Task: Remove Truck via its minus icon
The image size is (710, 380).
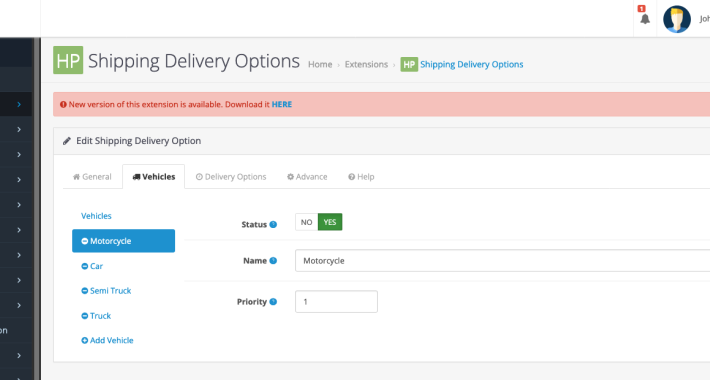Action: [84, 316]
